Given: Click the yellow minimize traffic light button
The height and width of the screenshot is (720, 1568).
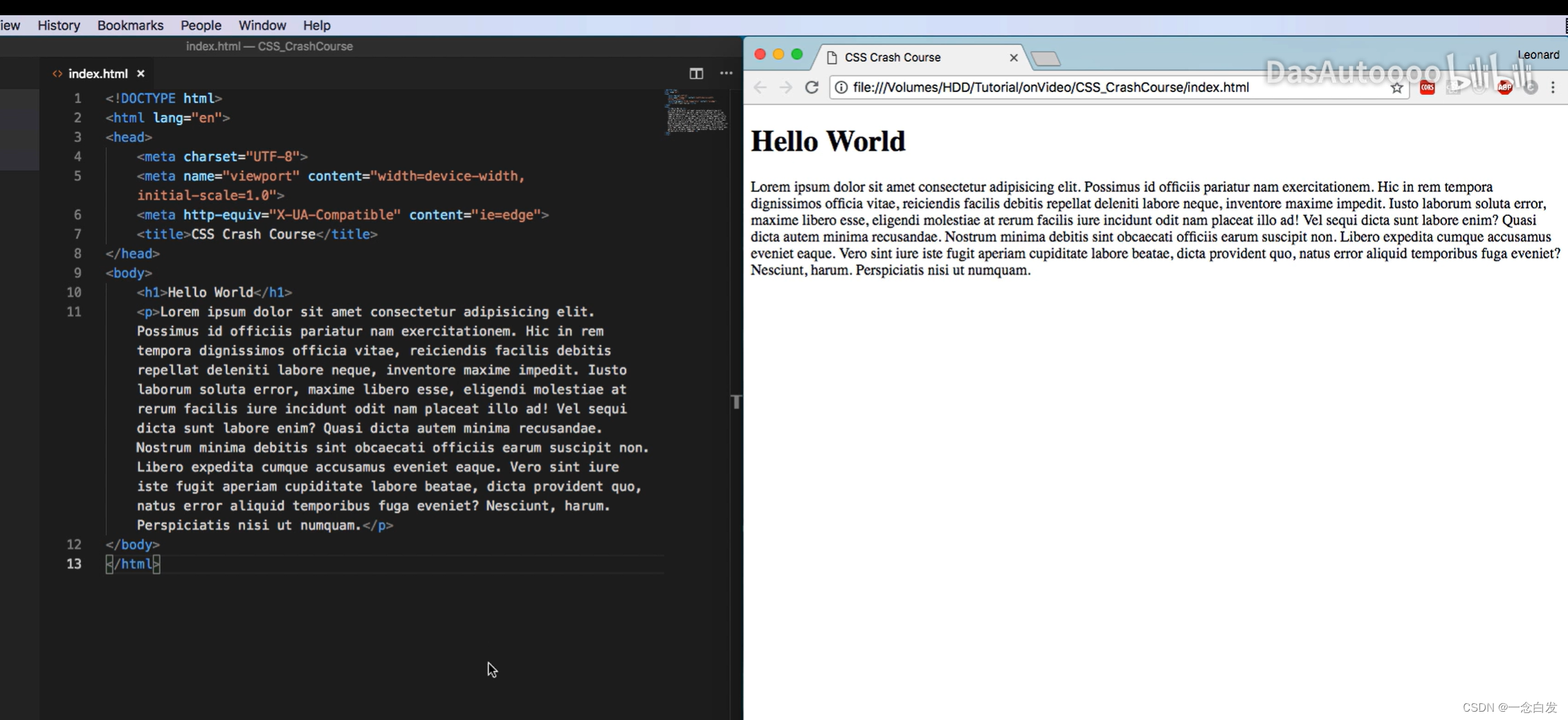Looking at the screenshot, I should click(x=779, y=53).
